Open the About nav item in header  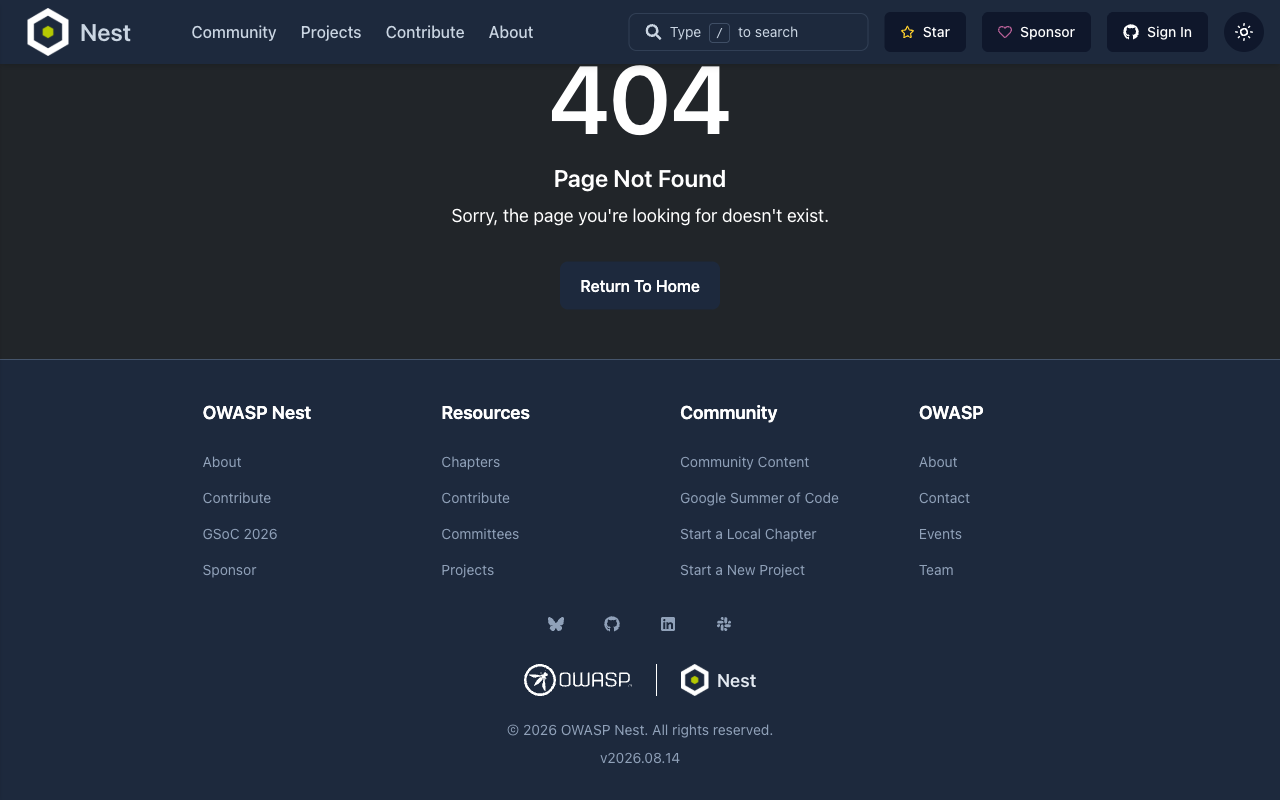coord(511,32)
